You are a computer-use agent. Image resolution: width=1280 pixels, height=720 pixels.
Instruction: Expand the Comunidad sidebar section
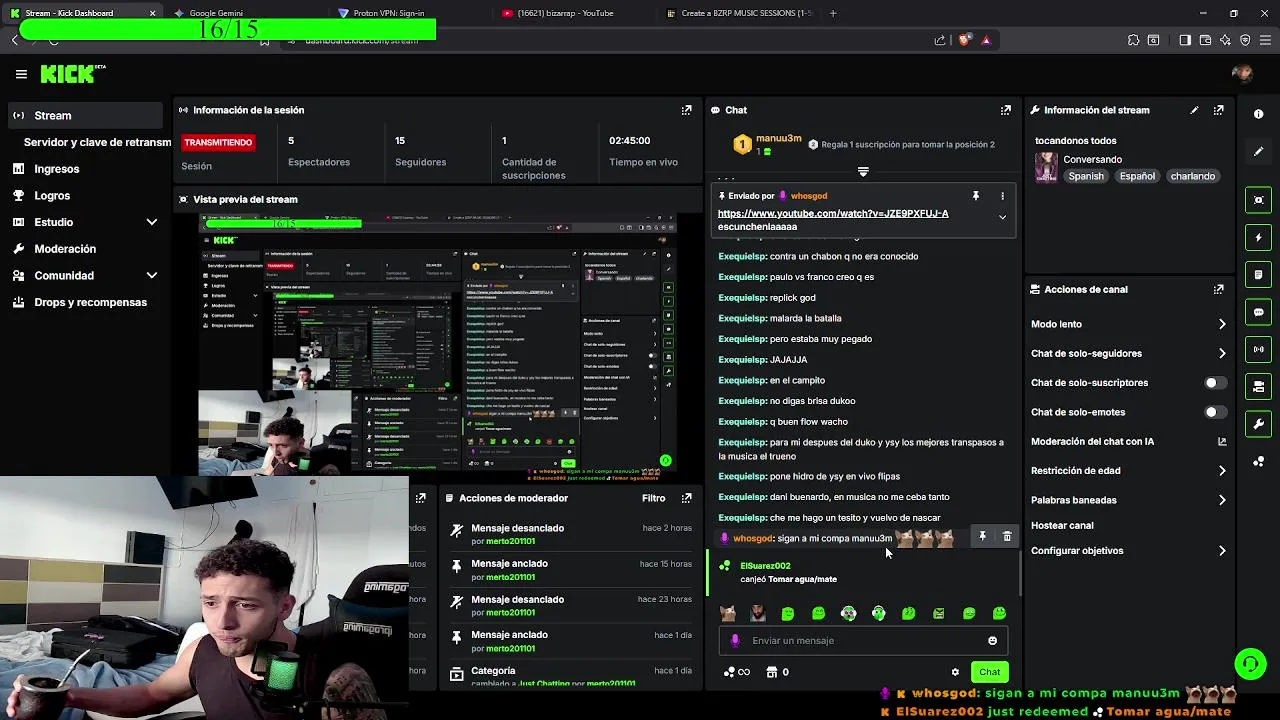pos(152,275)
